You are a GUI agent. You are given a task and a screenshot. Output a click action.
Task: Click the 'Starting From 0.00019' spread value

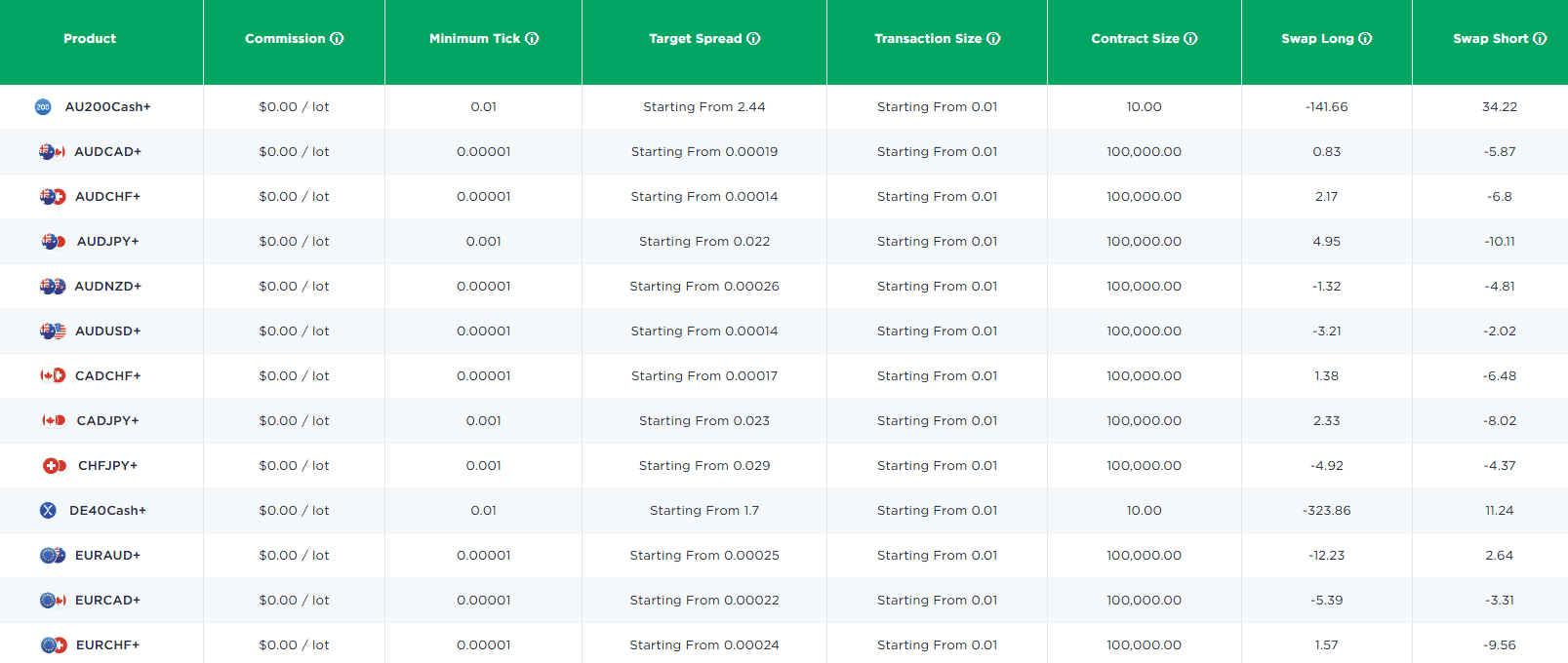coord(704,152)
